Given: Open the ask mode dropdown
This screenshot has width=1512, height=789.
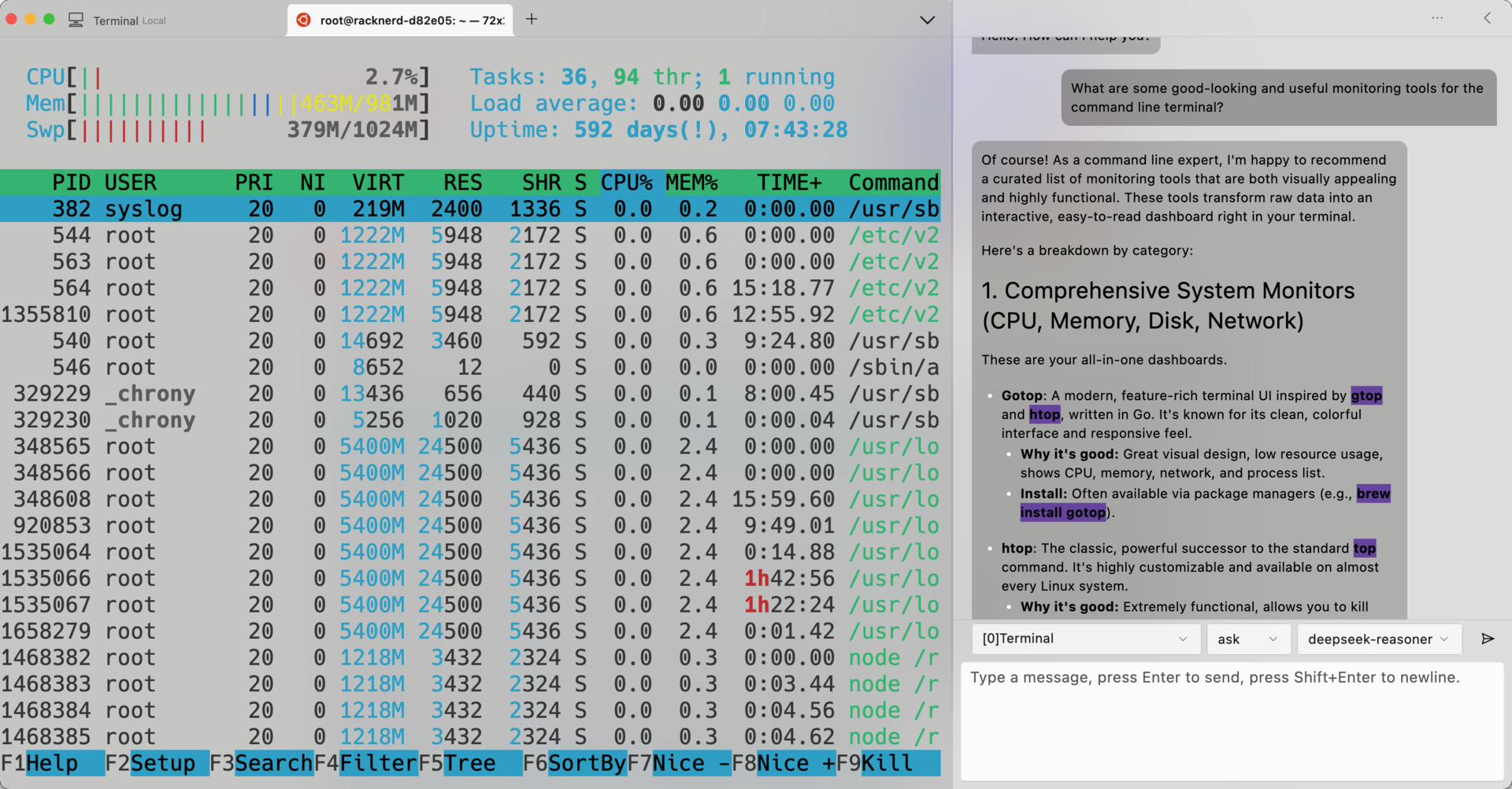Looking at the screenshot, I should pos(1247,639).
